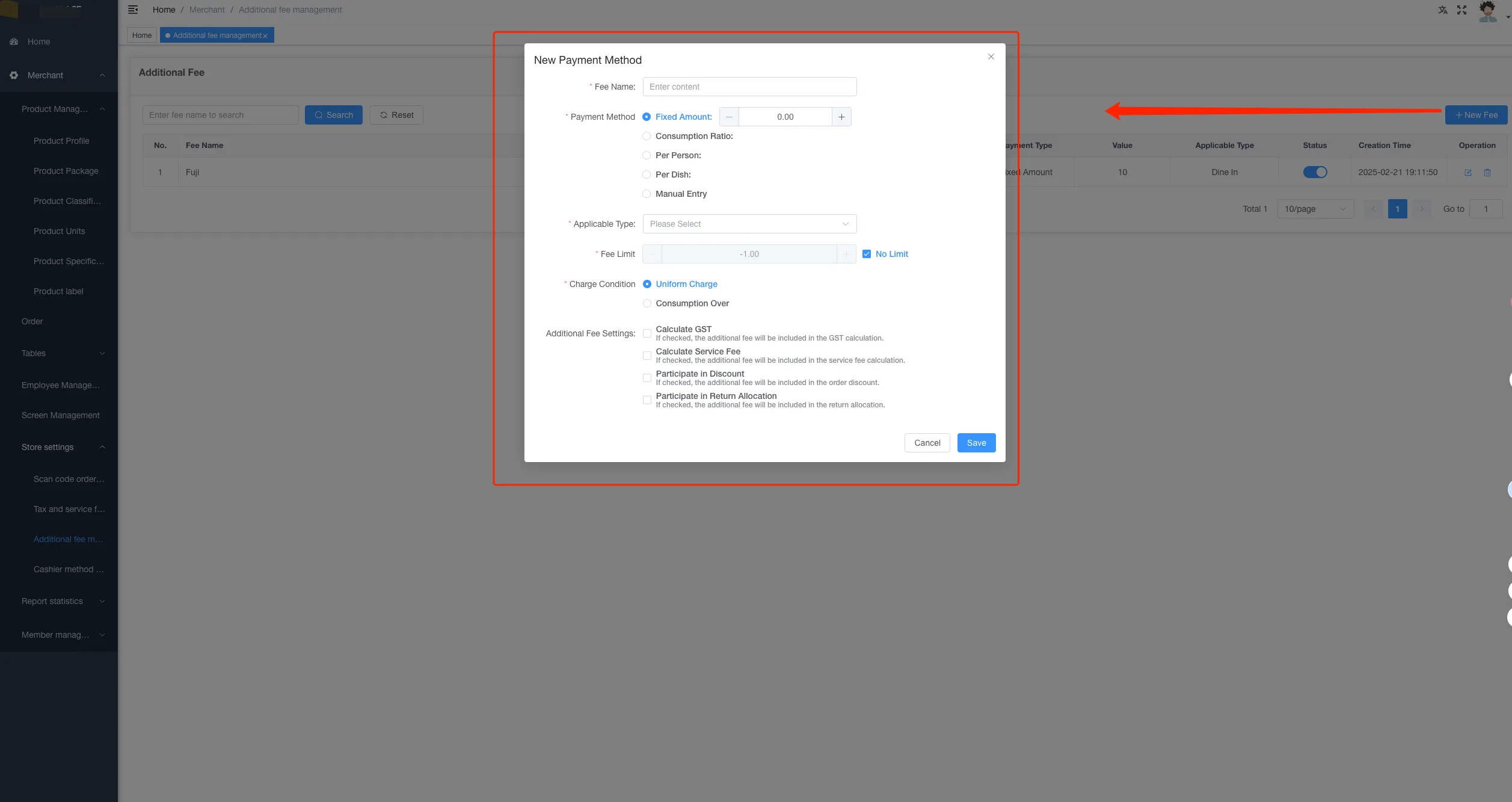Go to next page arrow in pagination
The width and height of the screenshot is (1512, 802).
click(x=1422, y=209)
